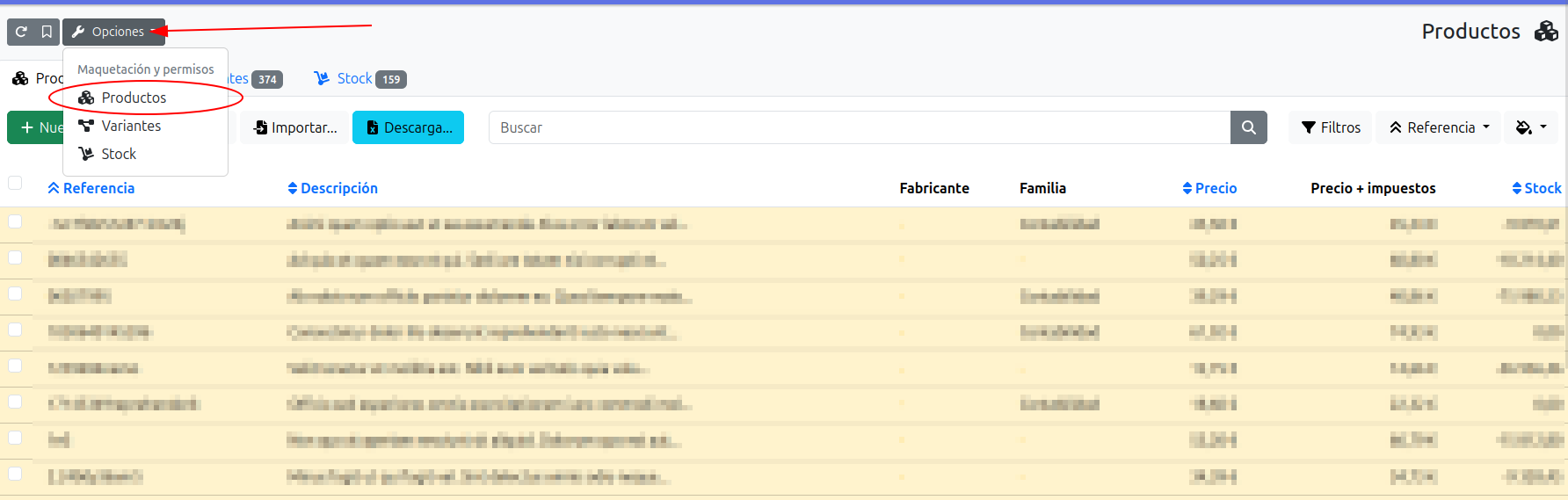Check the first product row checkbox
The height and width of the screenshot is (500, 1568).
(15, 221)
